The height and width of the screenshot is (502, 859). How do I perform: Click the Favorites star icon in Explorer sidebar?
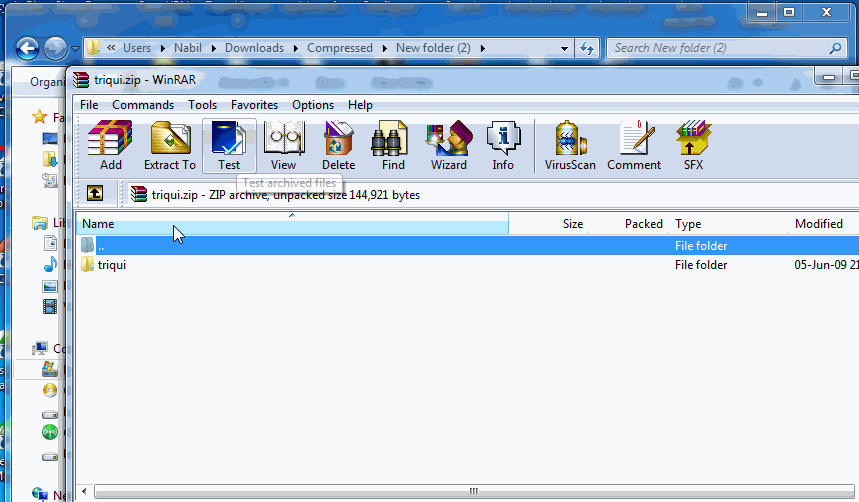coord(39,116)
